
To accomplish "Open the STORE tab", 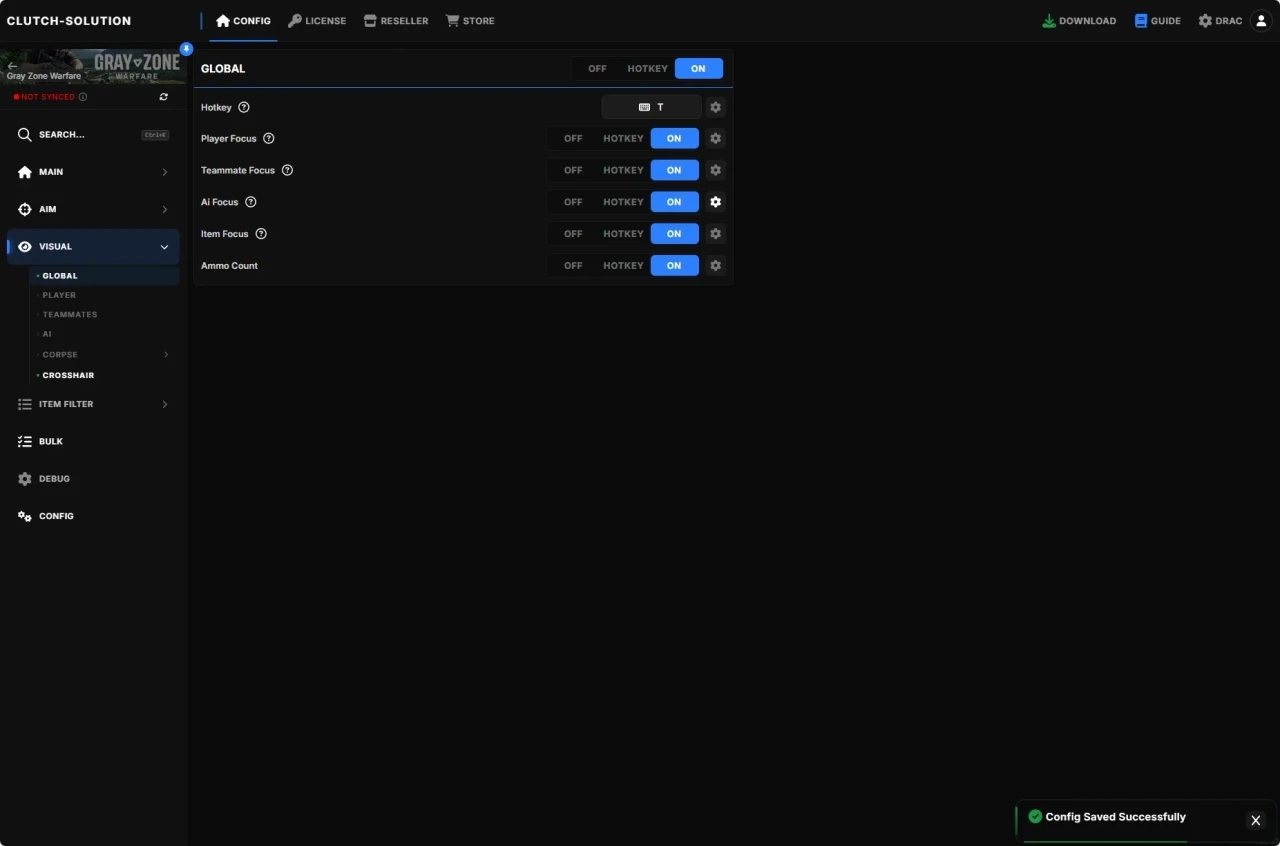I will (x=470, y=21).
